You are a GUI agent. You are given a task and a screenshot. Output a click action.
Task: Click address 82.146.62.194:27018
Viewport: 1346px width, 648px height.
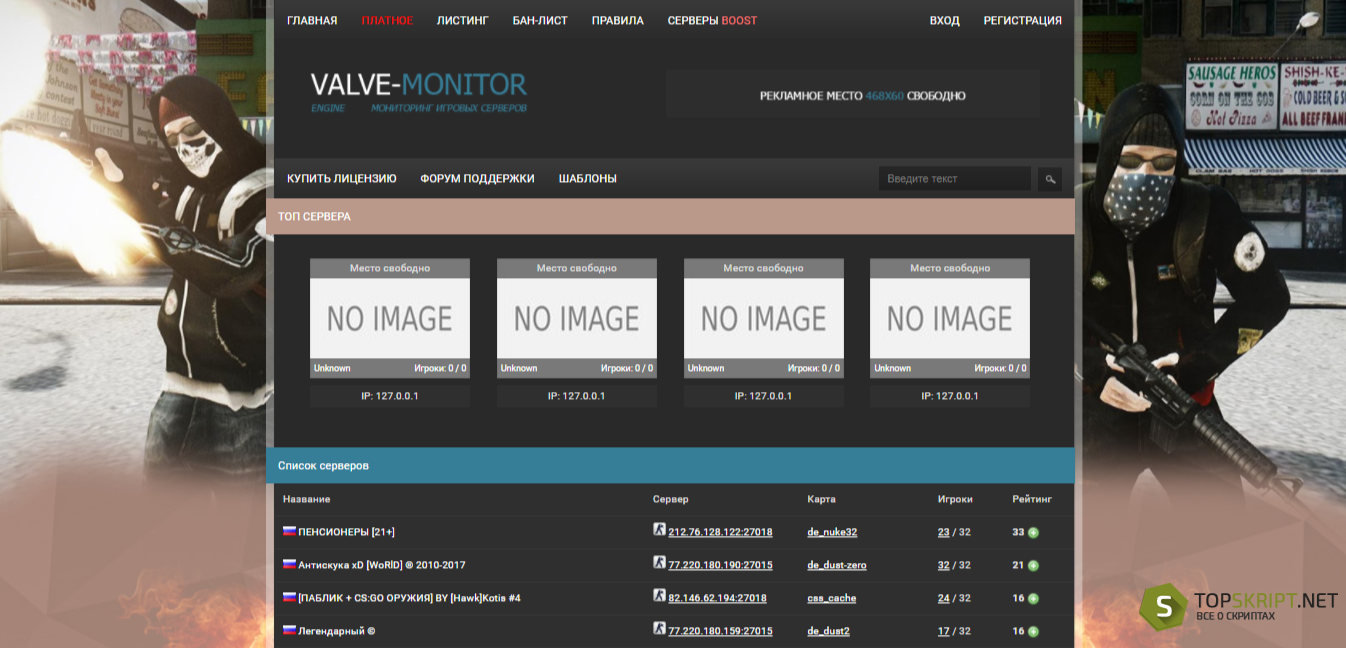tap(717, 598)
